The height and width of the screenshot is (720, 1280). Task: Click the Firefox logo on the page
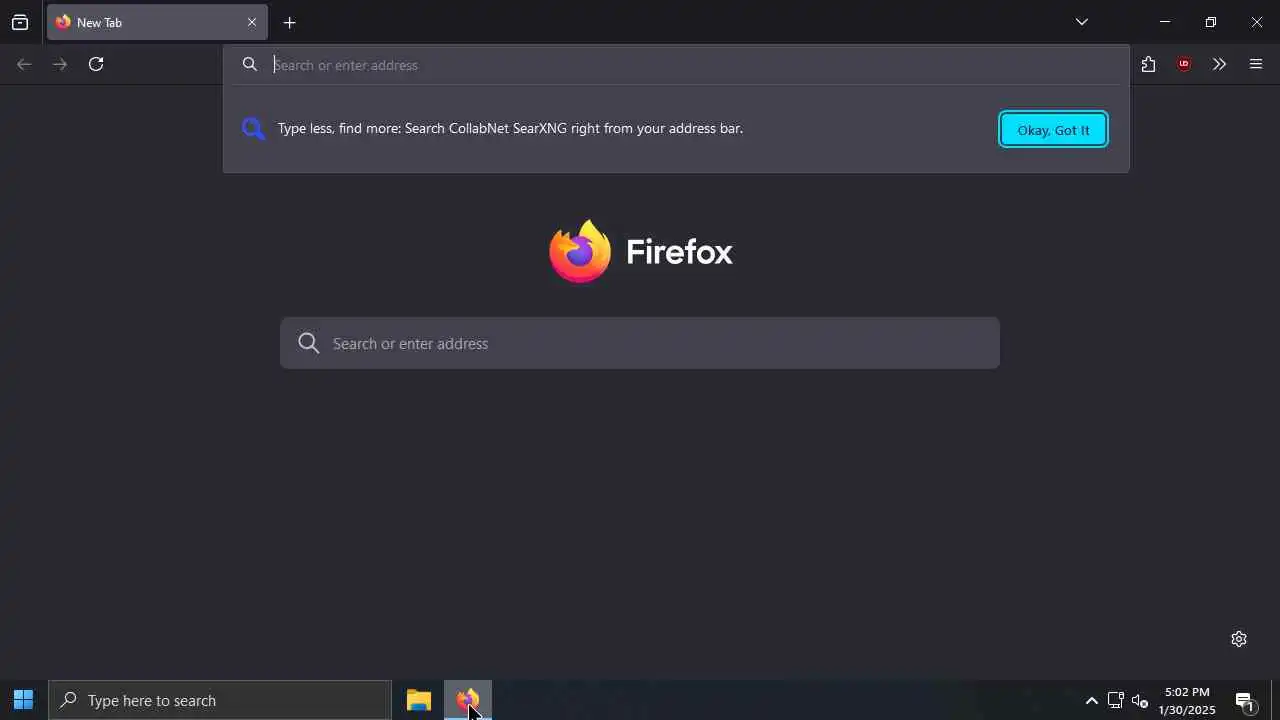580,251
